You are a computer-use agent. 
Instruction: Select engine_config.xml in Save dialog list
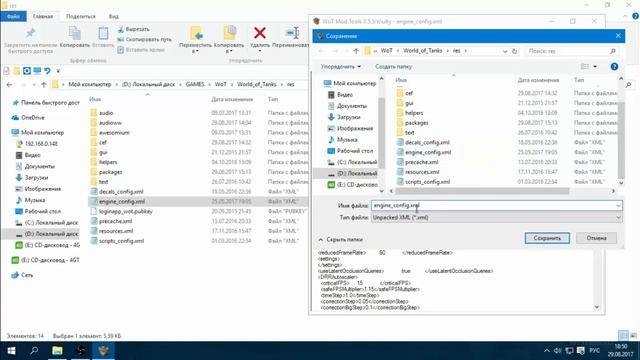tap(428, 152)
